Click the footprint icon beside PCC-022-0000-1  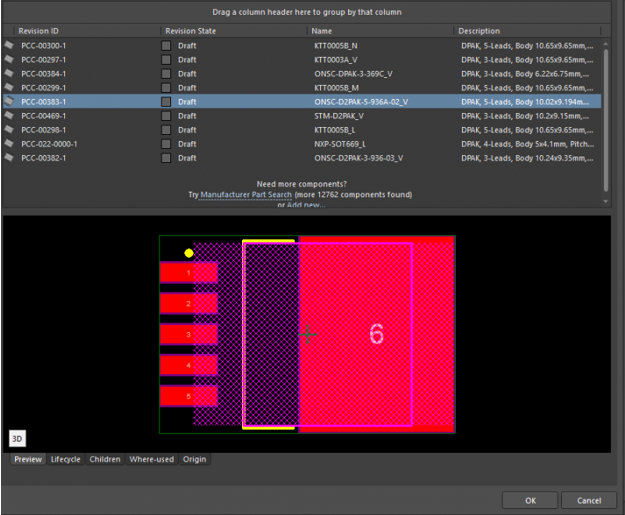pos(9,143)
